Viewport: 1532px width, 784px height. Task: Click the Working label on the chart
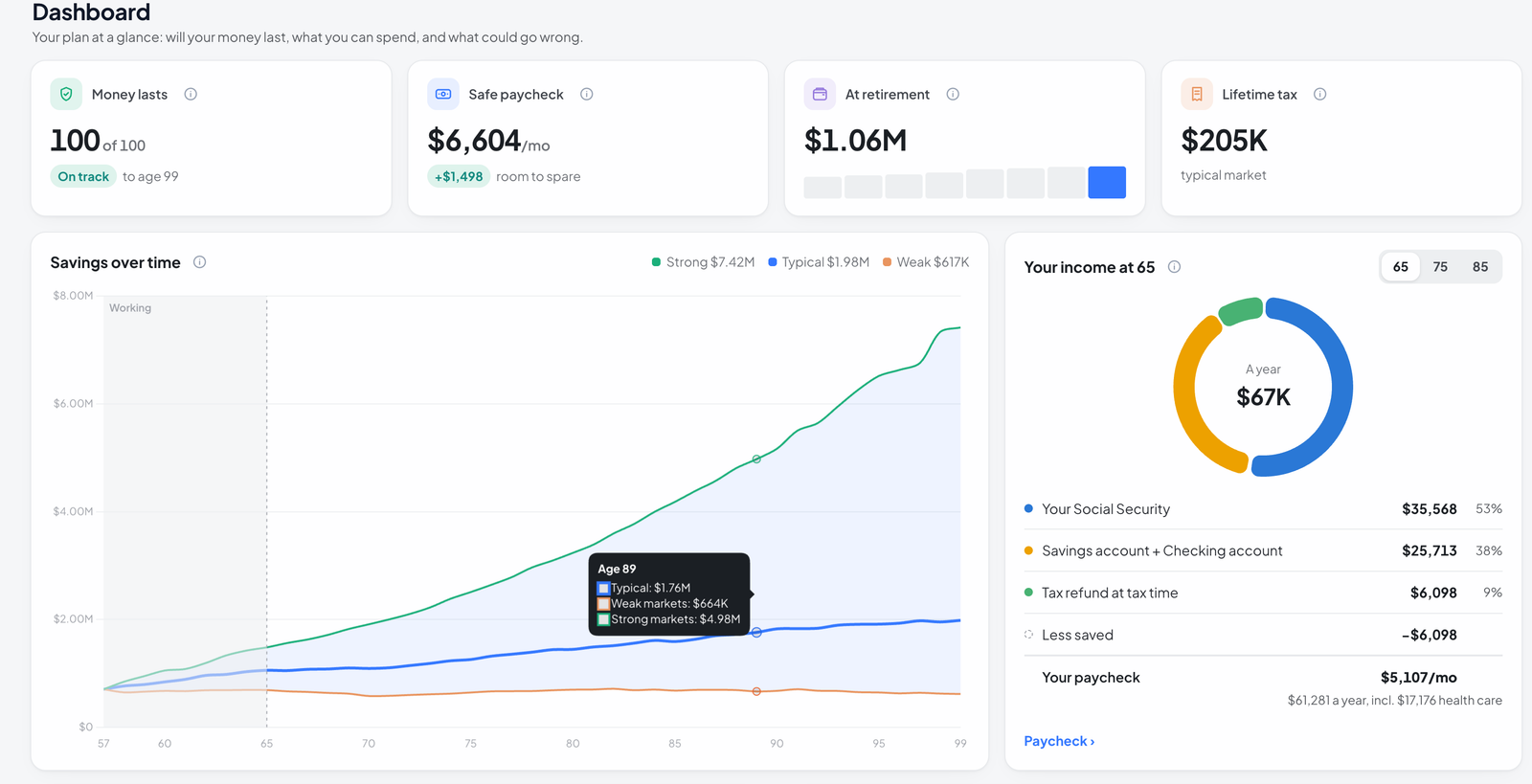(130, 308)
